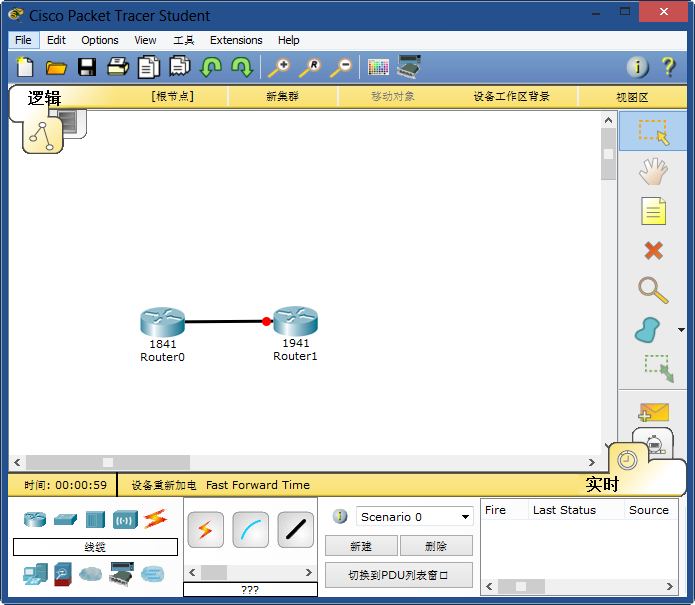This screenshot has width=695, height=605.
Task: Click the workspace horizontal scrollbar right arrow
Action: click(x=592, y=462)
